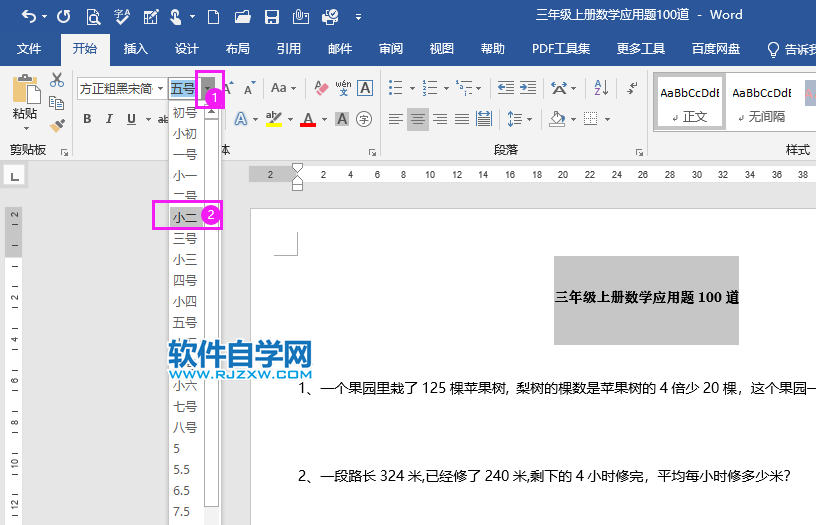
Task: Open line spacing options dropdown
Action: click(530, 120)
